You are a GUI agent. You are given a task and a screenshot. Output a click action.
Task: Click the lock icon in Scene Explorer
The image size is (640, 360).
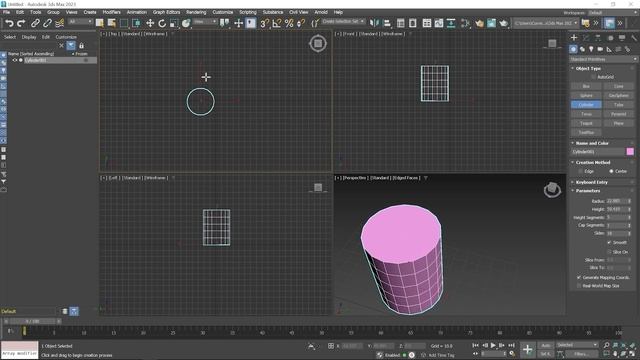pos(81,46)
